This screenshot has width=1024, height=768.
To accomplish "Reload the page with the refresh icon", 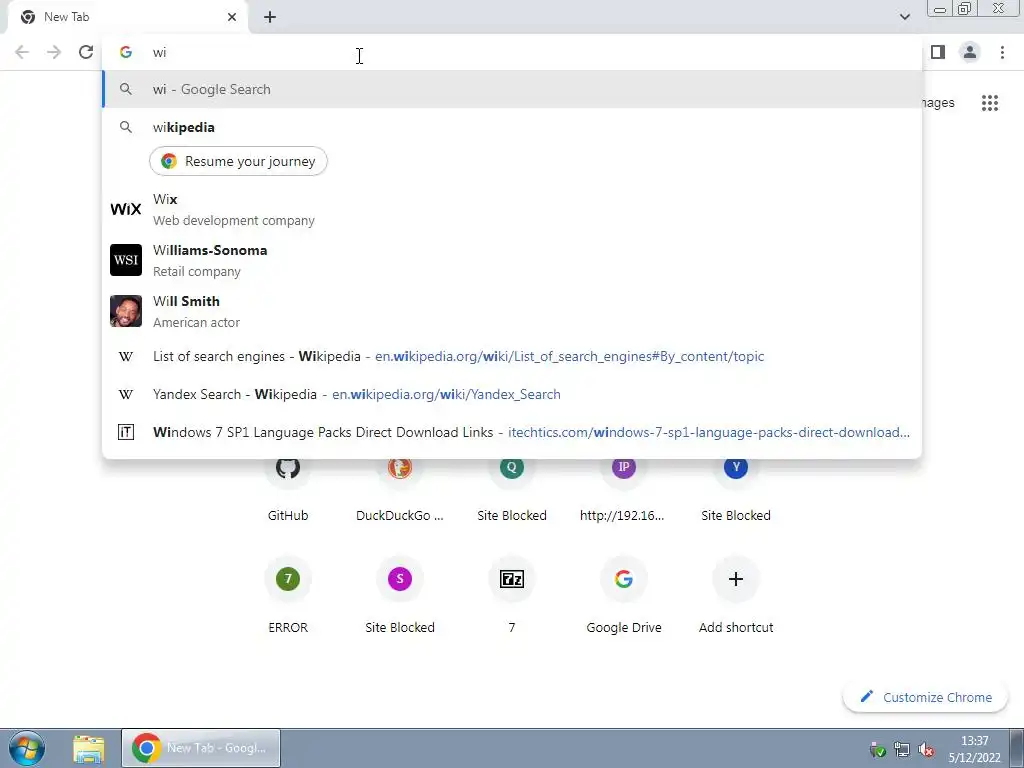I will pyautogui.click(x=86, y=52).
